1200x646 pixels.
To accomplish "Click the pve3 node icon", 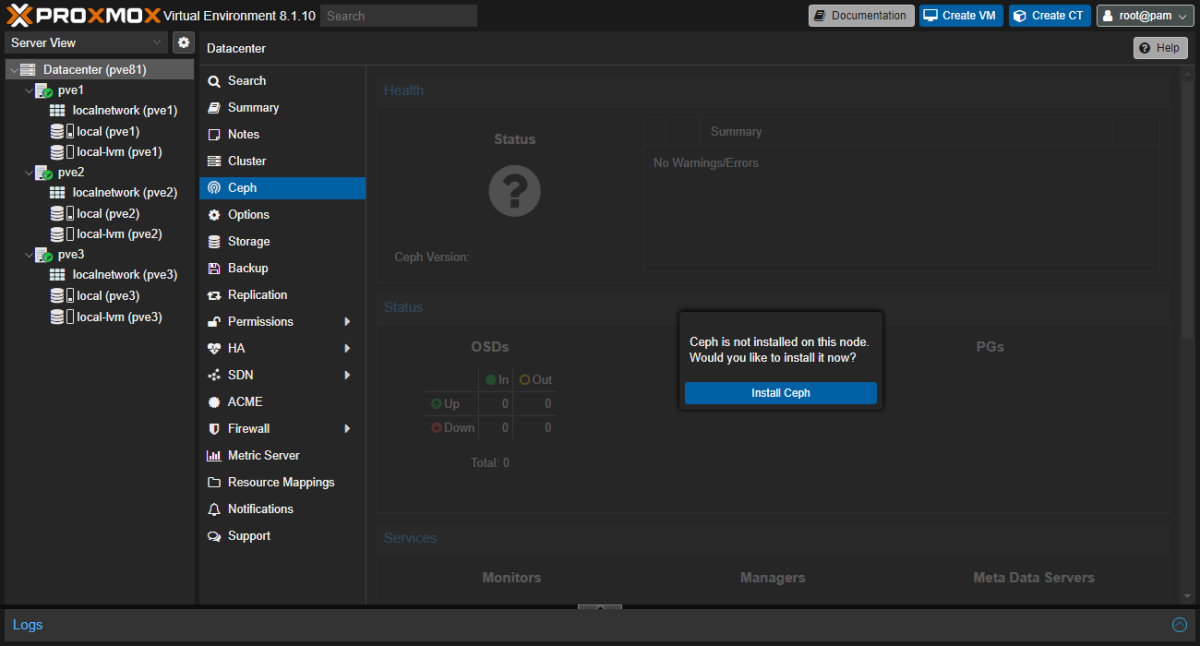I will click(x=43, y=254).
